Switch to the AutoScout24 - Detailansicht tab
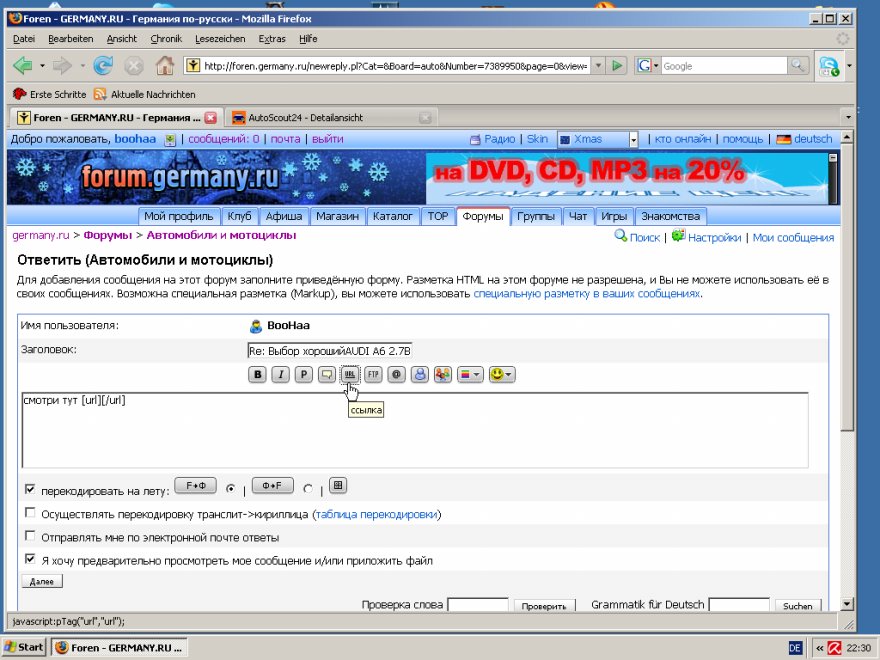This screenshot has width=880, height=660. [331, 117]
